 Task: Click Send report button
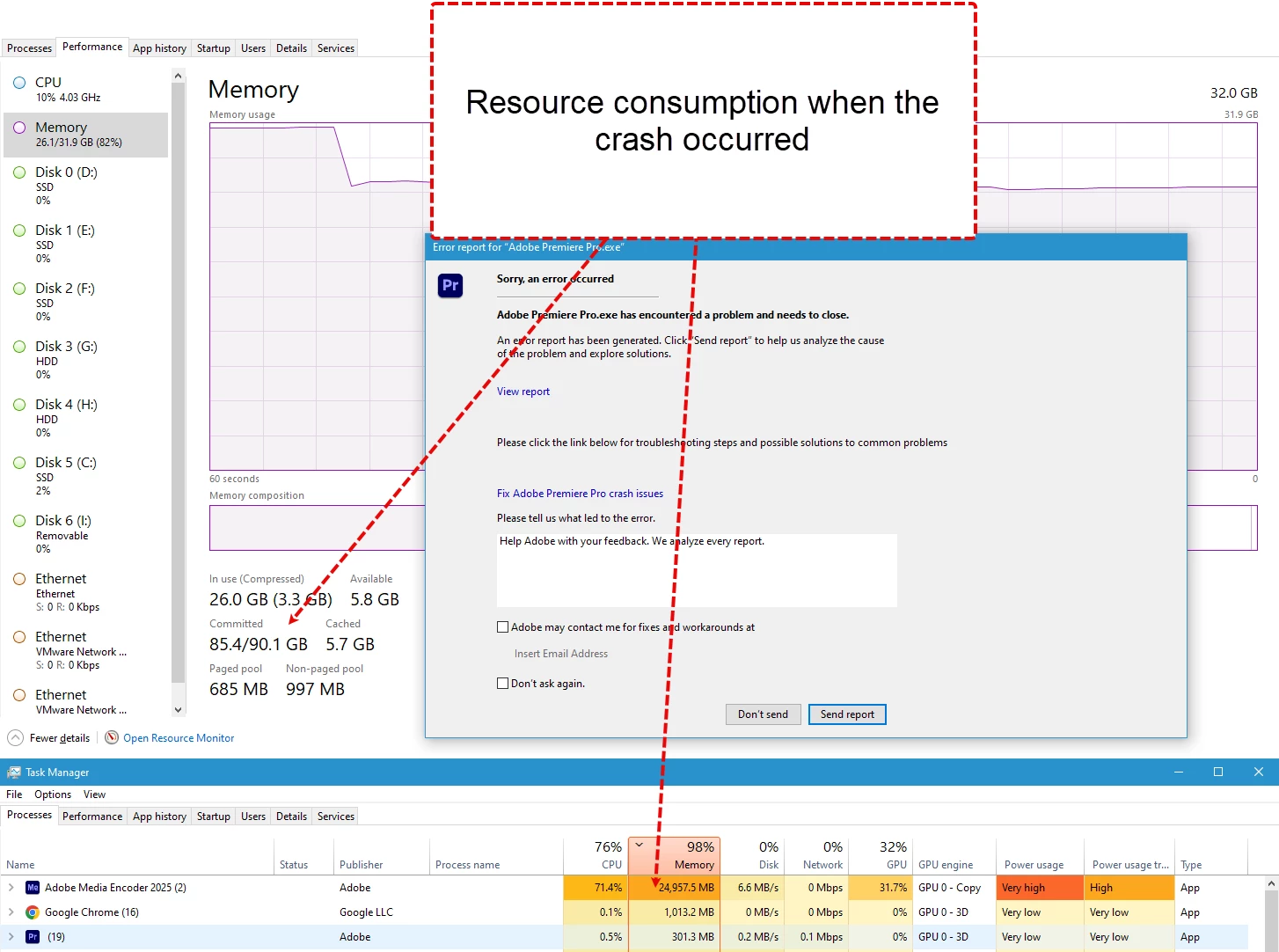tap(847, 714)
